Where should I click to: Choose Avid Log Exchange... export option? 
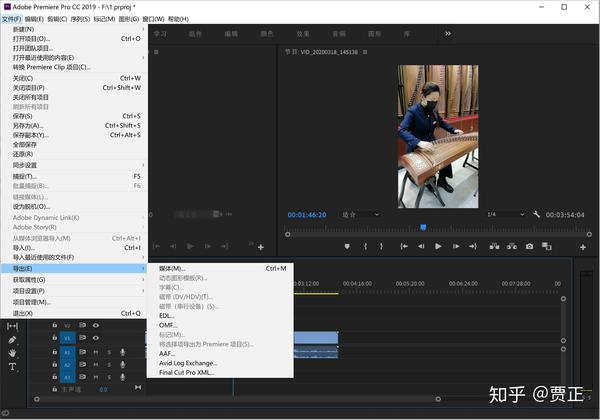tap(220, 363)
